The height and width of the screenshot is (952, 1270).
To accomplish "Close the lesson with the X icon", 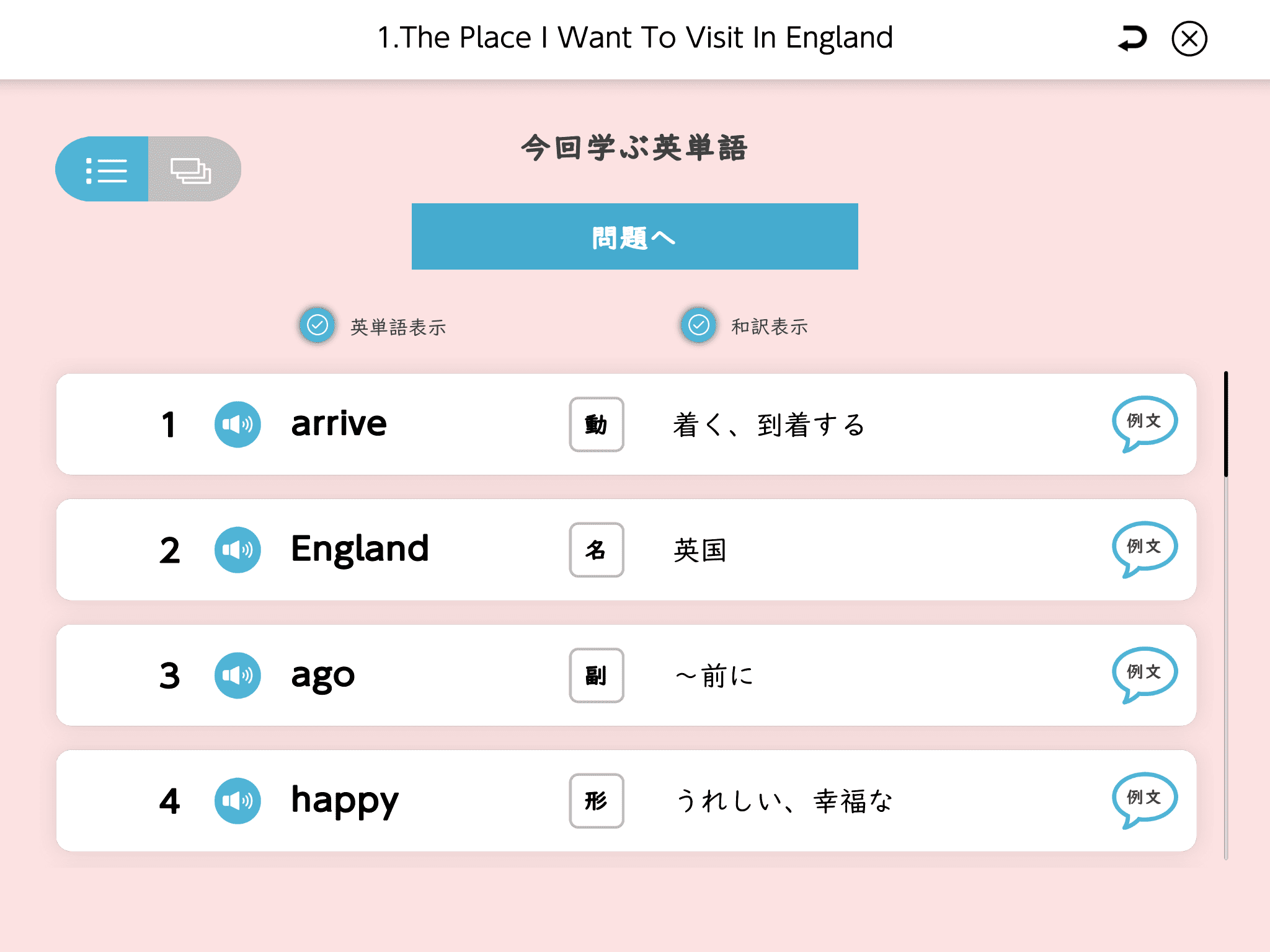I will [x=1189, y=38].
